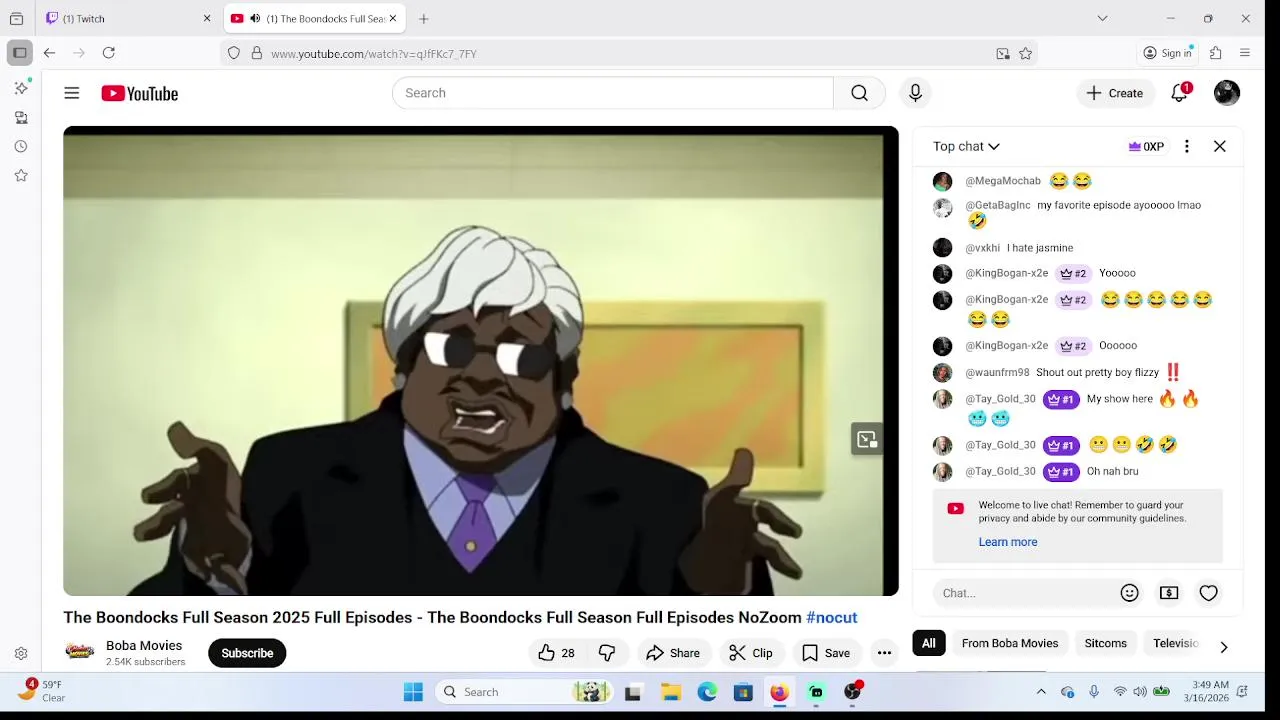Open the Boba Movies channel avatar
This screenshot has height=720, width=1280.
pos(80,652)
